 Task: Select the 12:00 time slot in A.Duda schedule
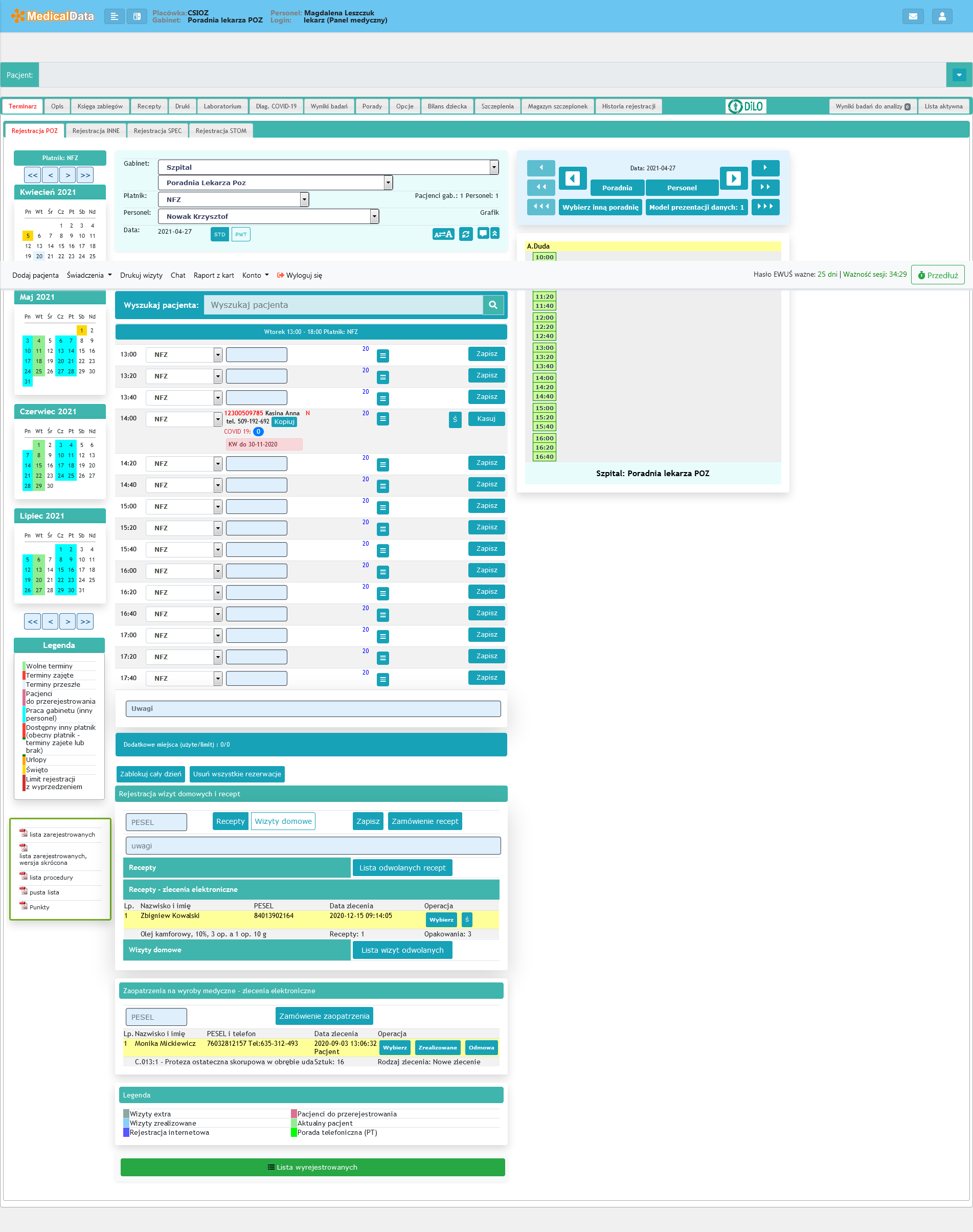click(x=544, y=318)
